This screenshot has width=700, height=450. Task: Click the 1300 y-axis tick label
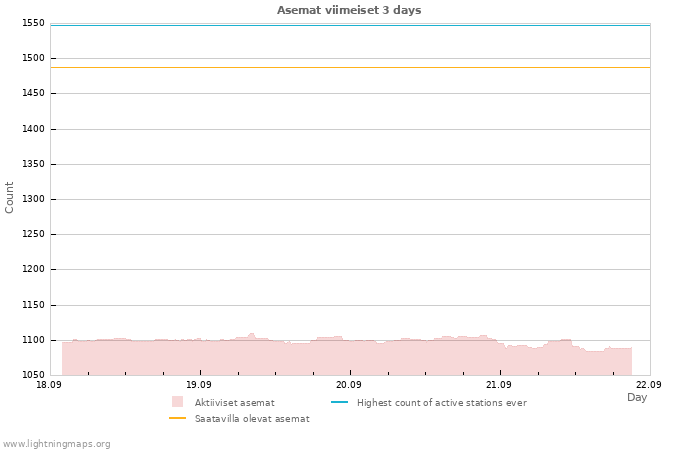[33, 199]
